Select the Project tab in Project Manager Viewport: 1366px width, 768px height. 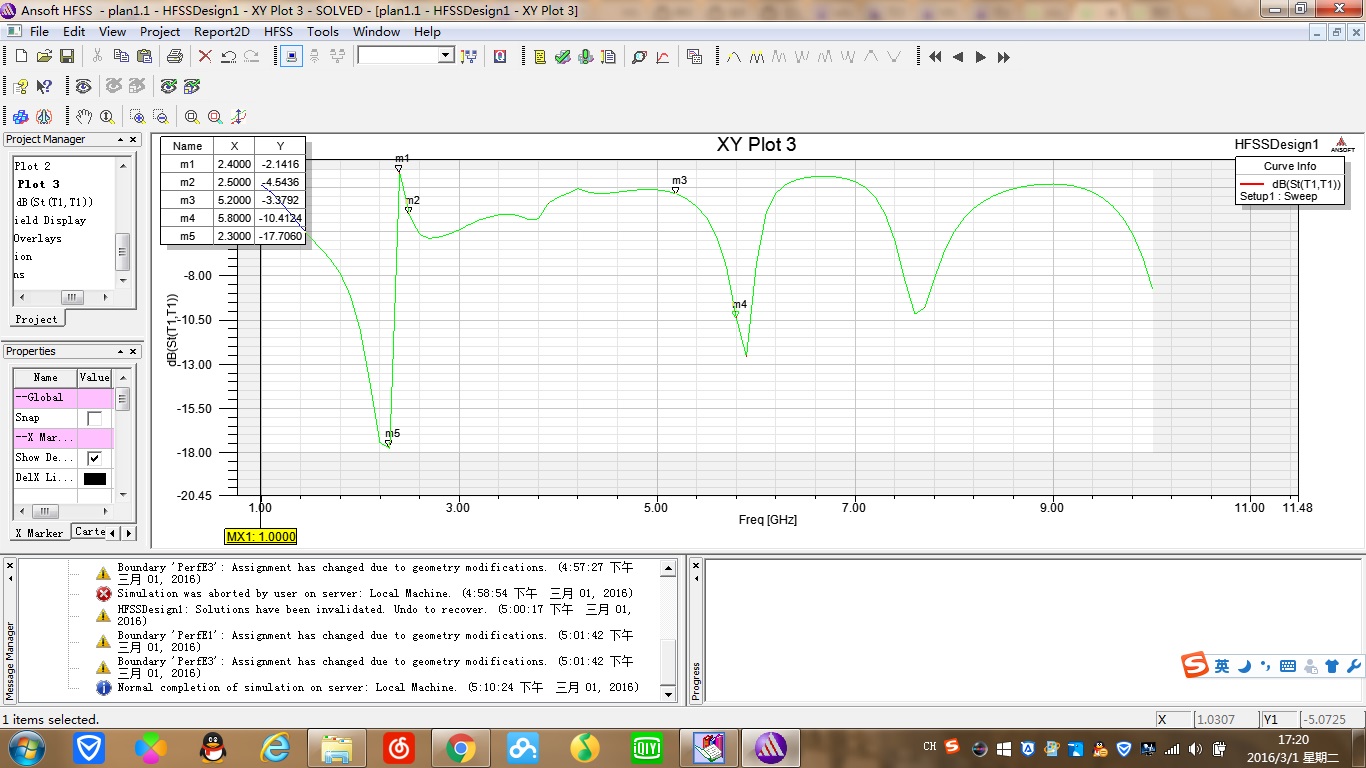pos(36,319)
